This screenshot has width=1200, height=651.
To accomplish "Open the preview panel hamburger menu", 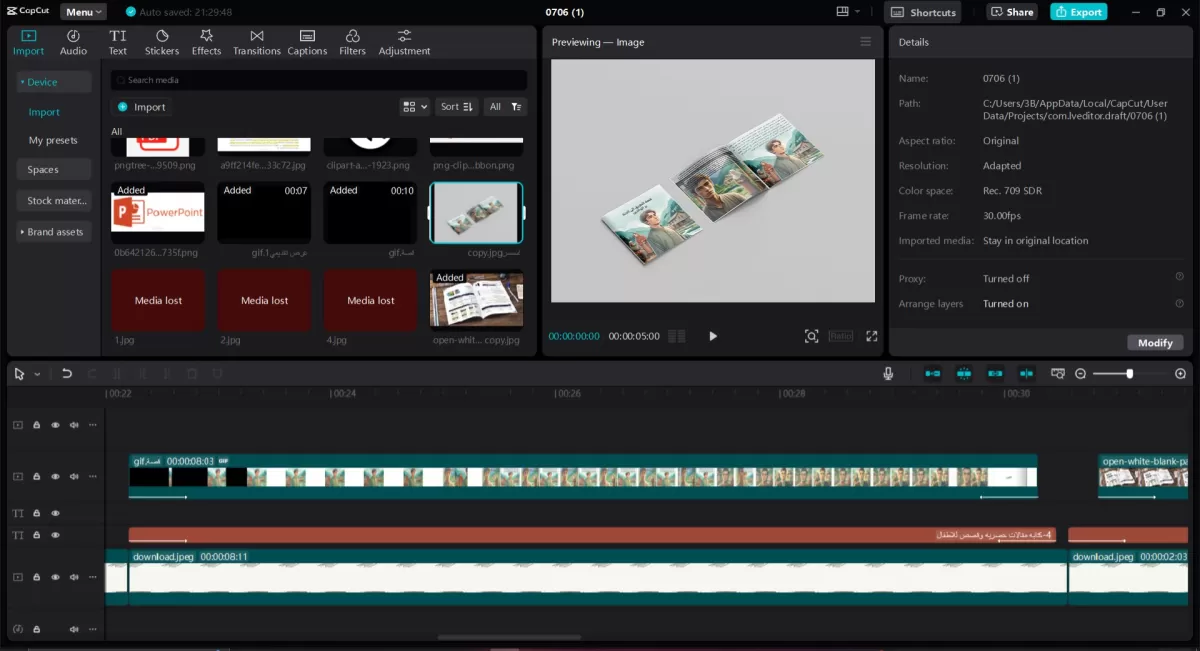I will [866, 42].
